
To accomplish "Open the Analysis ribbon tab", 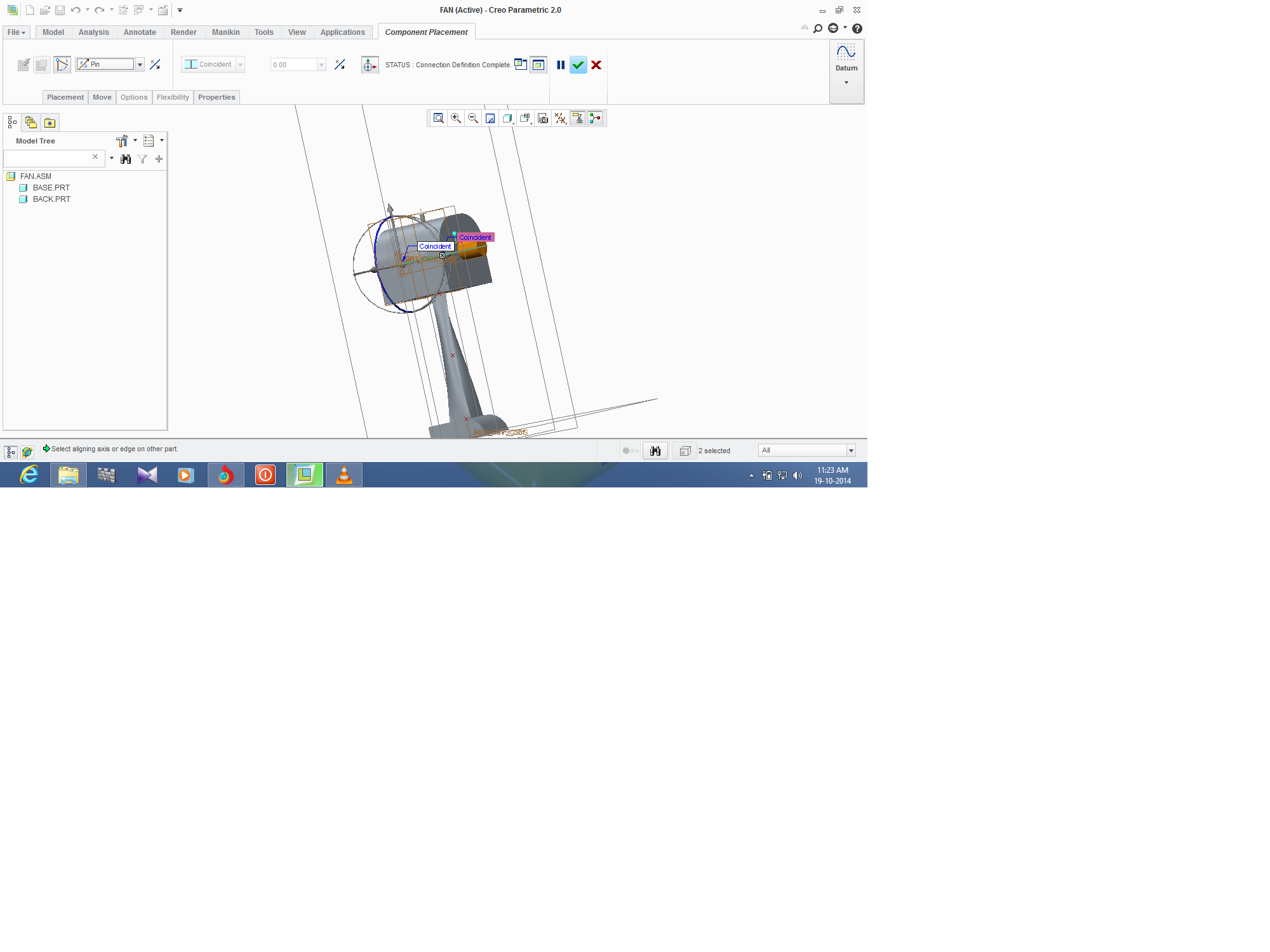I will [x=93, y=32].
